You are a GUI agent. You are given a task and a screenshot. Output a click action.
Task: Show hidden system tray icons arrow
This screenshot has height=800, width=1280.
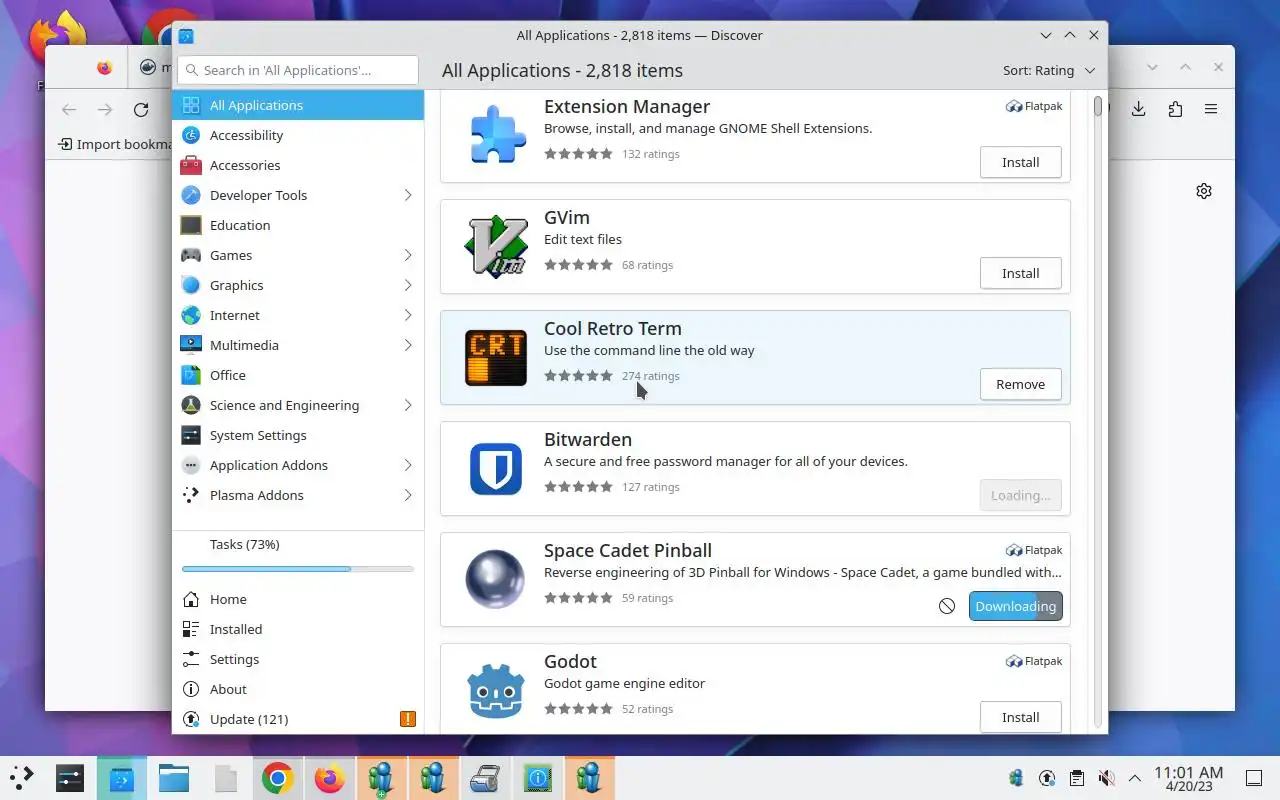pyautogui.click(x=1135, y=778)
